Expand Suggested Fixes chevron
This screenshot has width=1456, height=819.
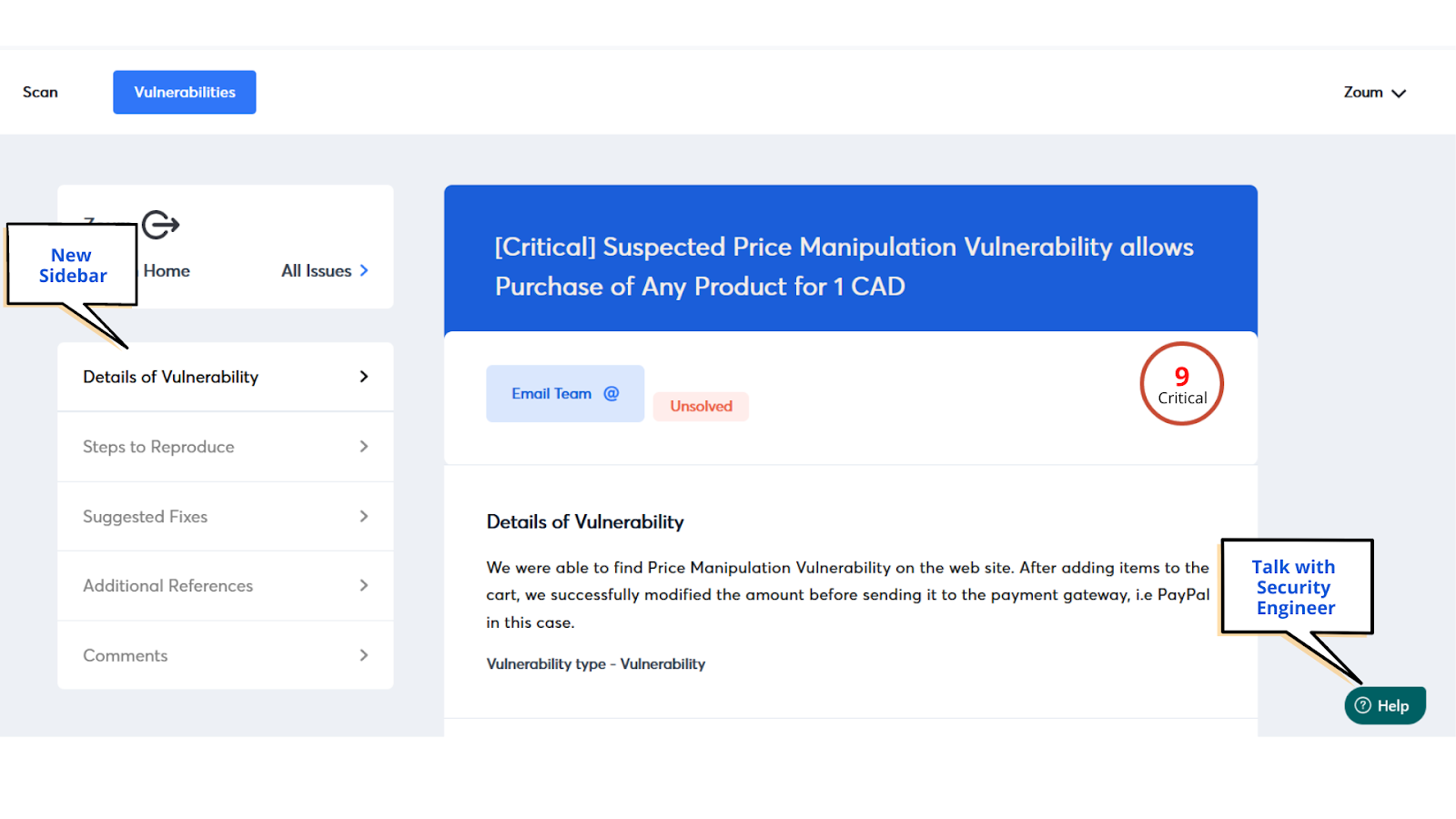pyautogui.click(x=364, y=516)
